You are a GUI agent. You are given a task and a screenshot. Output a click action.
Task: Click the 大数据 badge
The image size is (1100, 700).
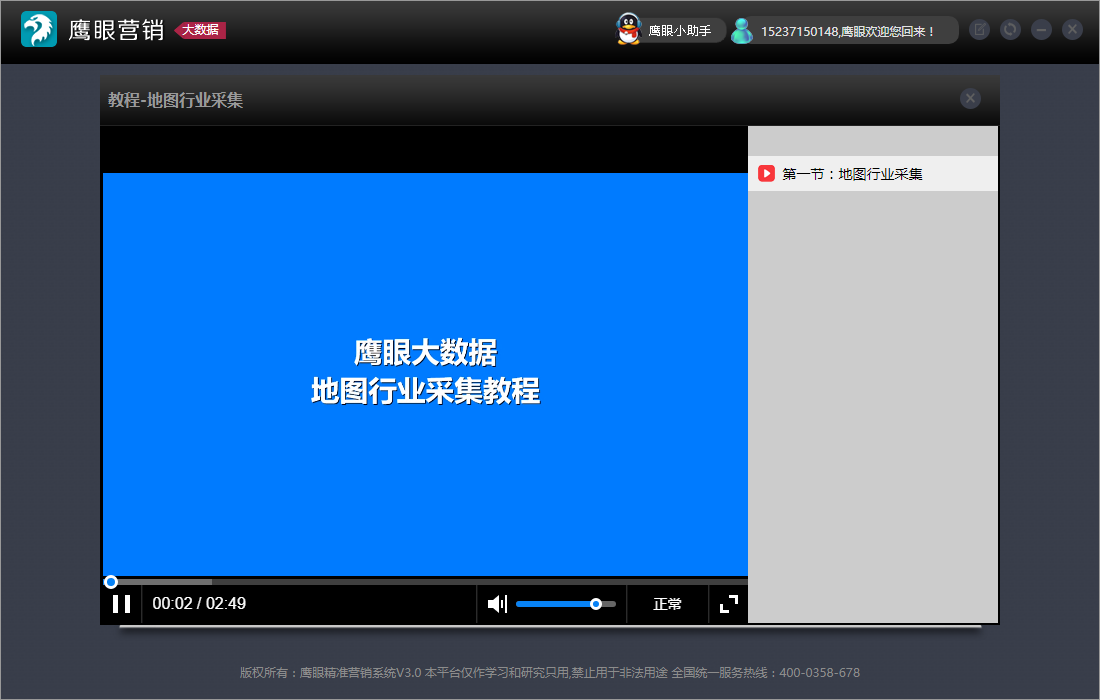point(200,29)
